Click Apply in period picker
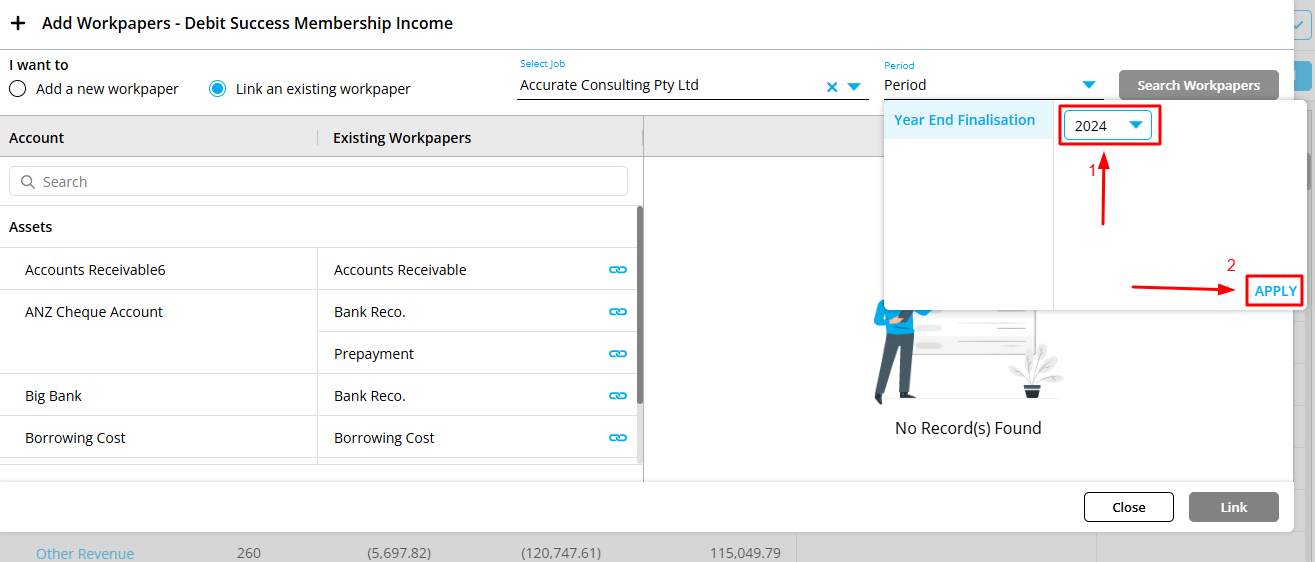The height and width of the screenshot is (562, 1315). pyautogui.click(x=1275, y=291)
